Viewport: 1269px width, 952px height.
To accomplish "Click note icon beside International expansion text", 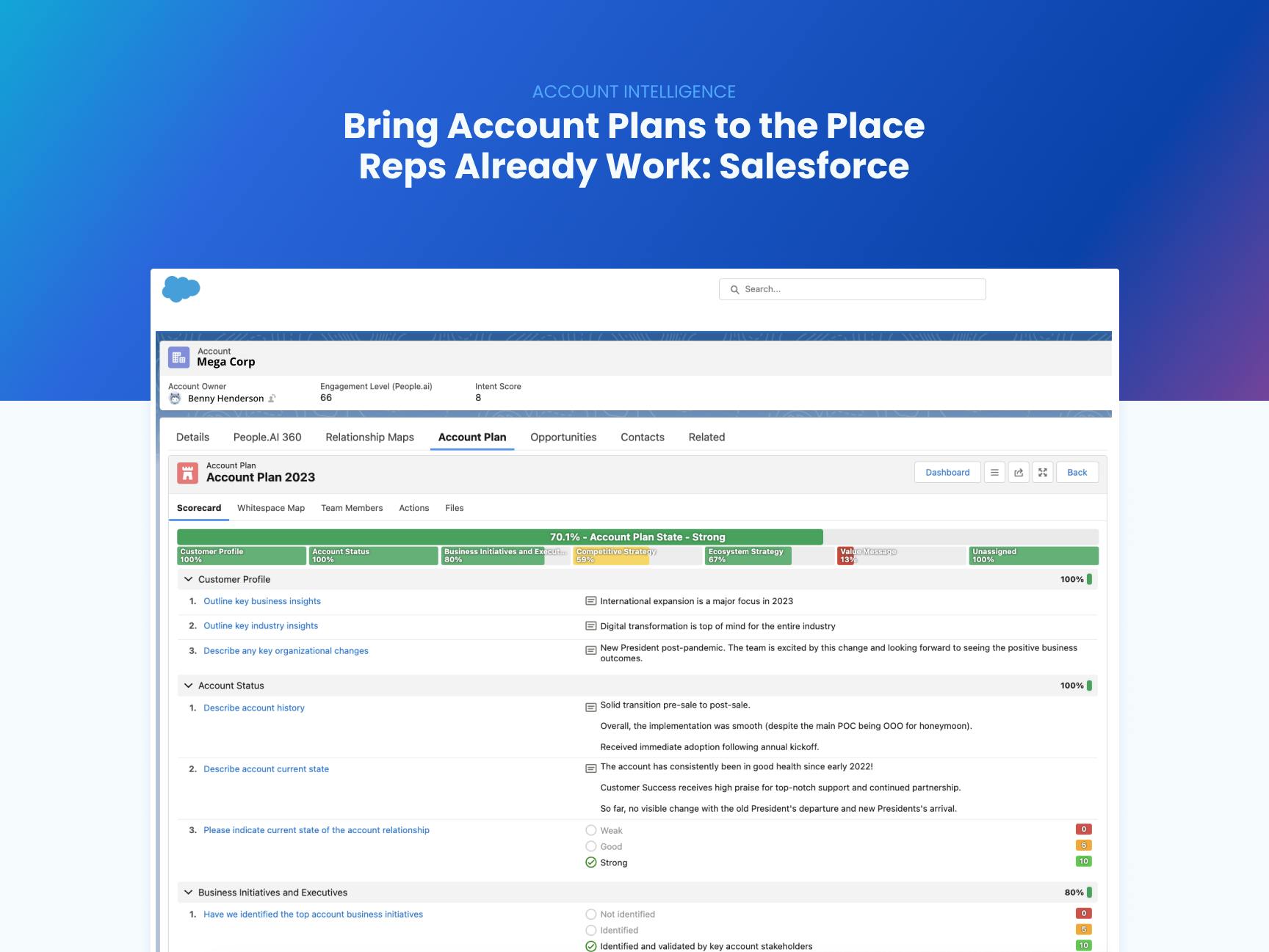I will 590,601.
